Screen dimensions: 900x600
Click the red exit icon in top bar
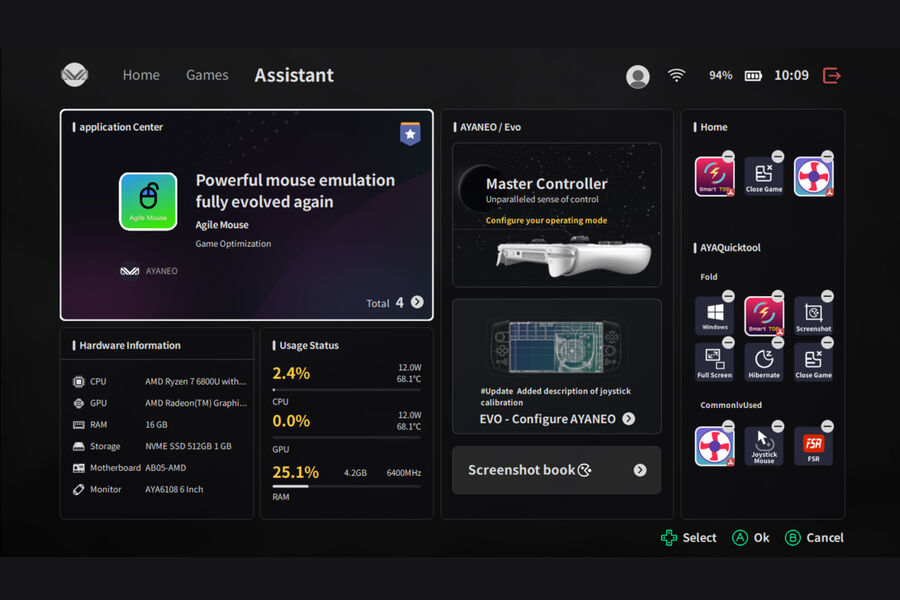pyautogui.click(x=831, y=75)
